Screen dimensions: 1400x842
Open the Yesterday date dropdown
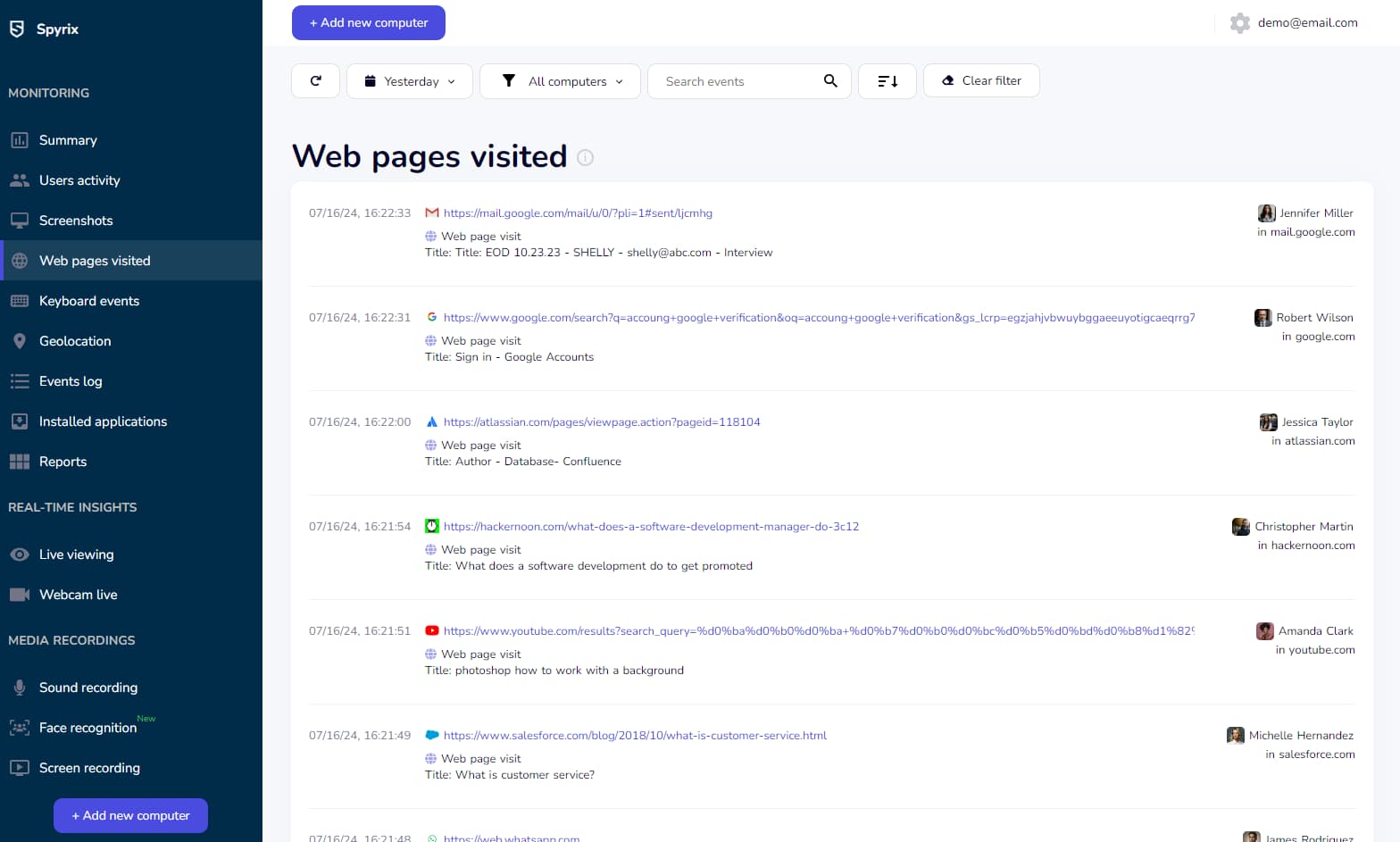[410, 81]
